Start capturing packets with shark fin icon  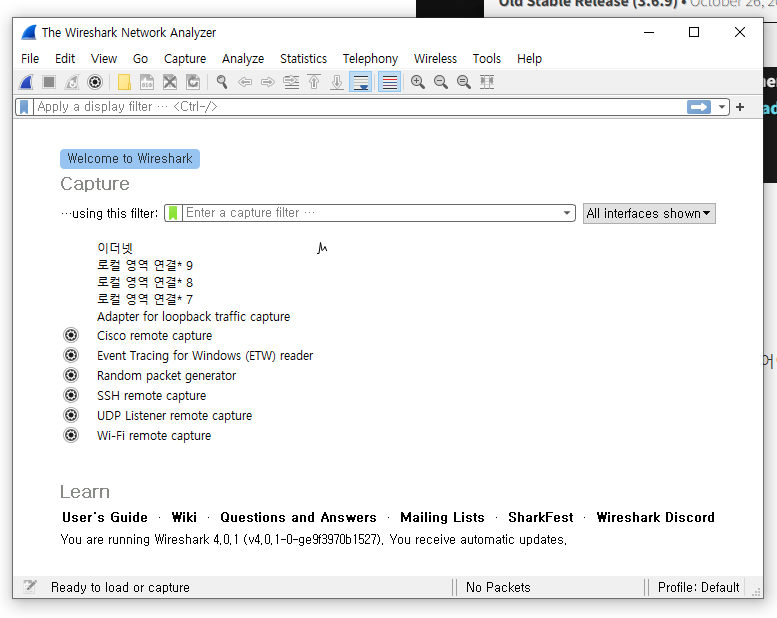(26, 82)
